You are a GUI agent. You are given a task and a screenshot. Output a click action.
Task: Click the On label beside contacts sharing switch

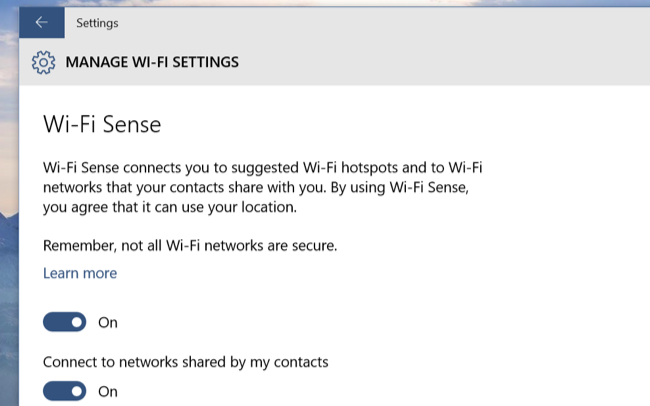(x=108, y=391)
